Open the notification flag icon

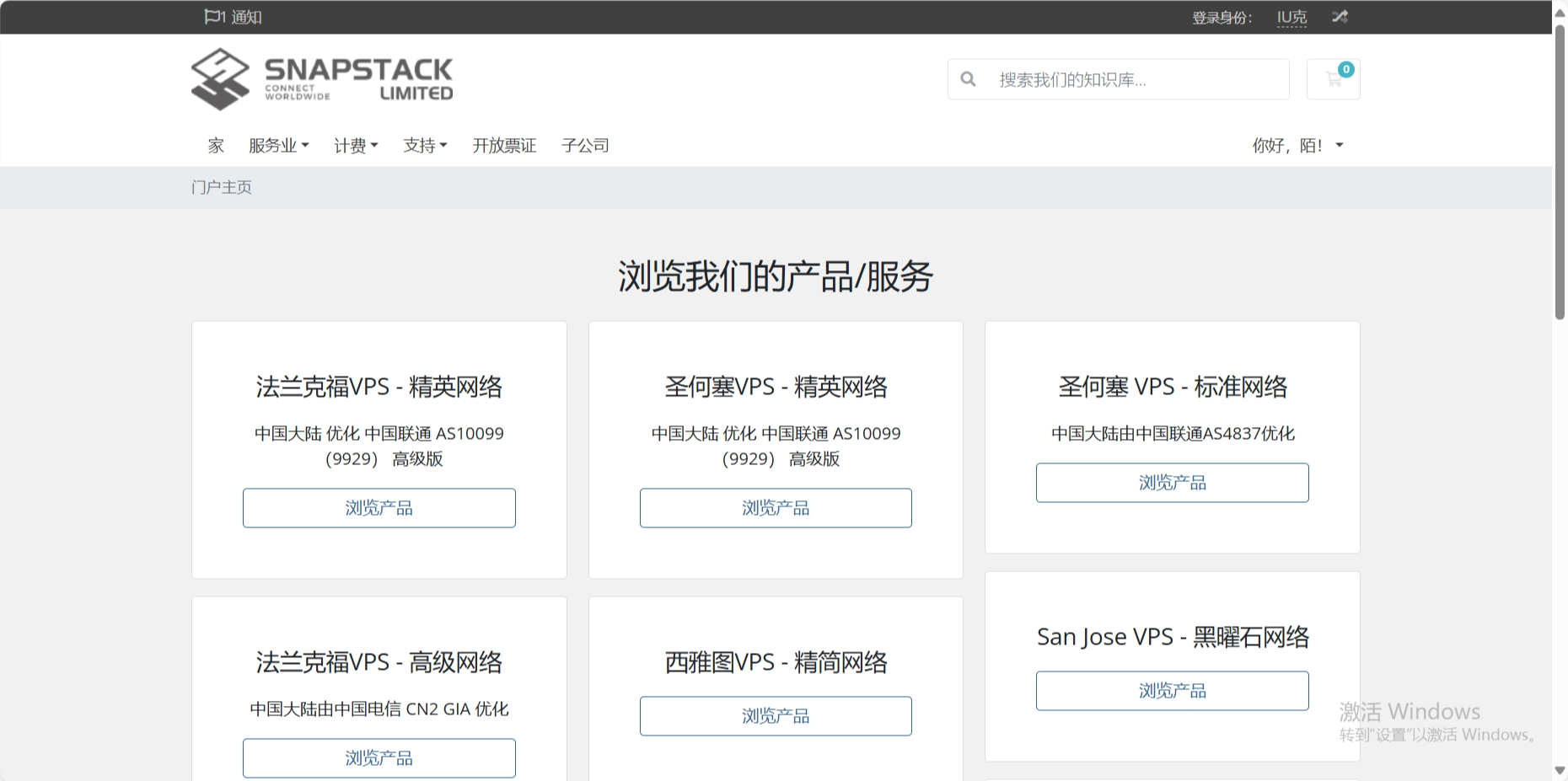pos(211,16)
